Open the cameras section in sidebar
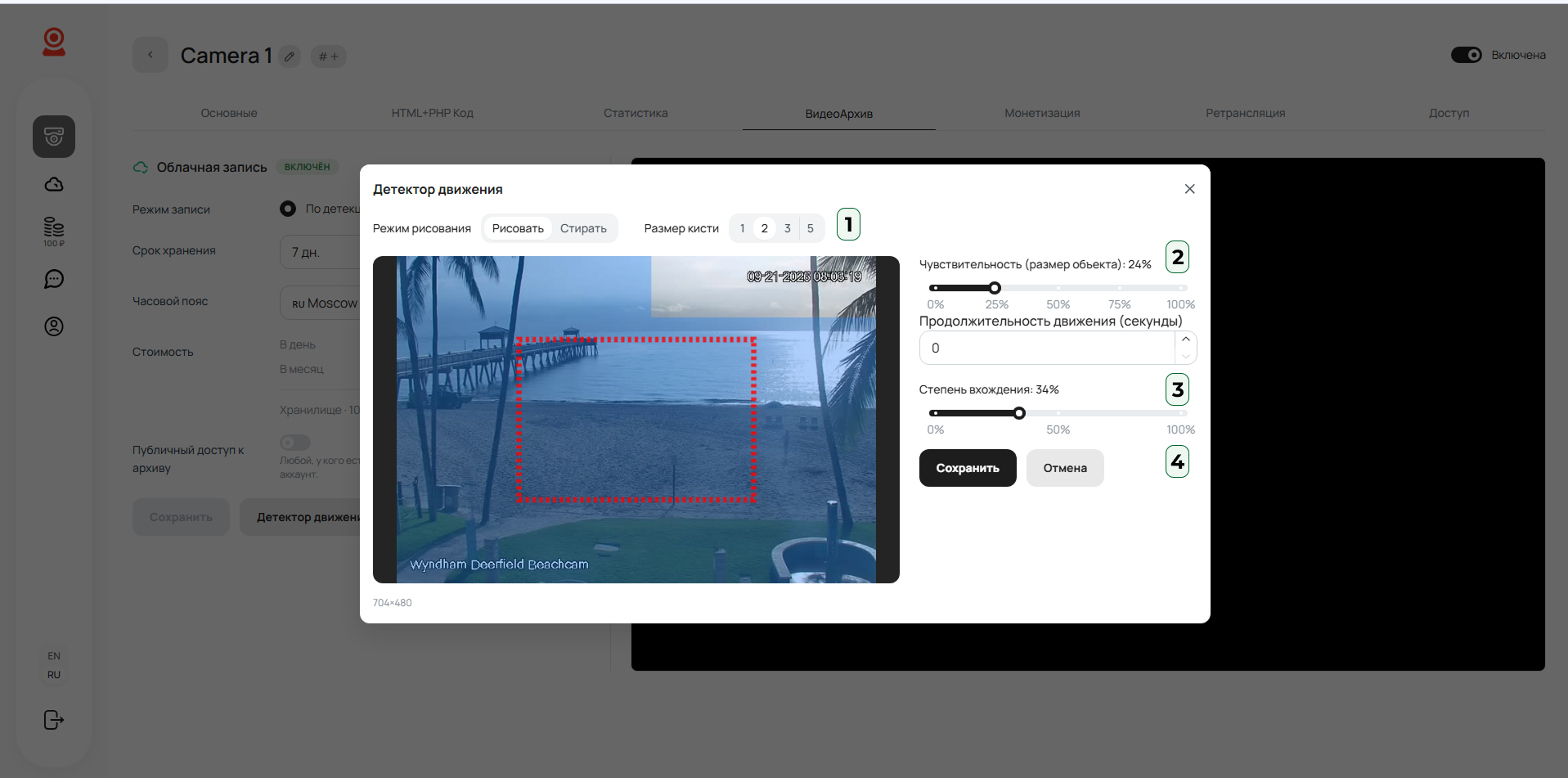The height and width of the screenshot is (778, 1568). (x=54, y=137)
